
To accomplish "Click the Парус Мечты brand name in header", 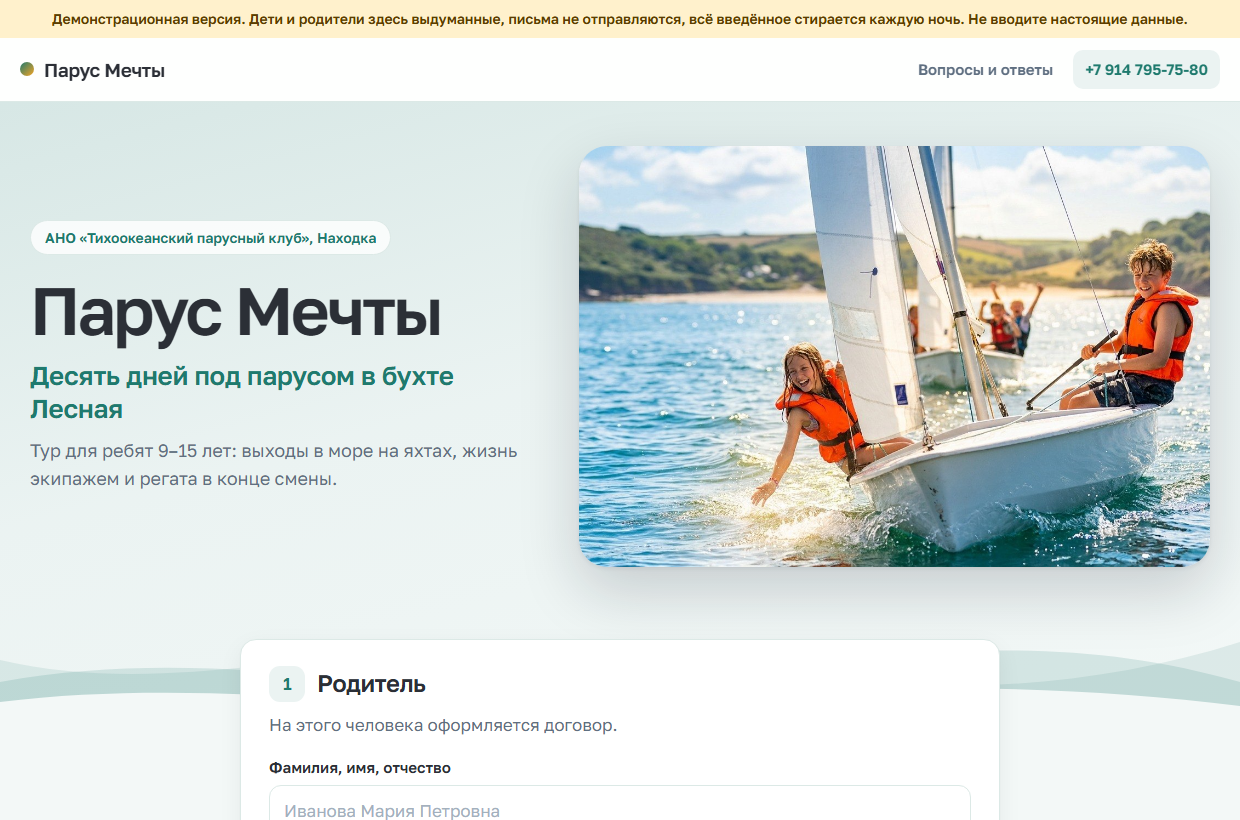I will point(104,70).
